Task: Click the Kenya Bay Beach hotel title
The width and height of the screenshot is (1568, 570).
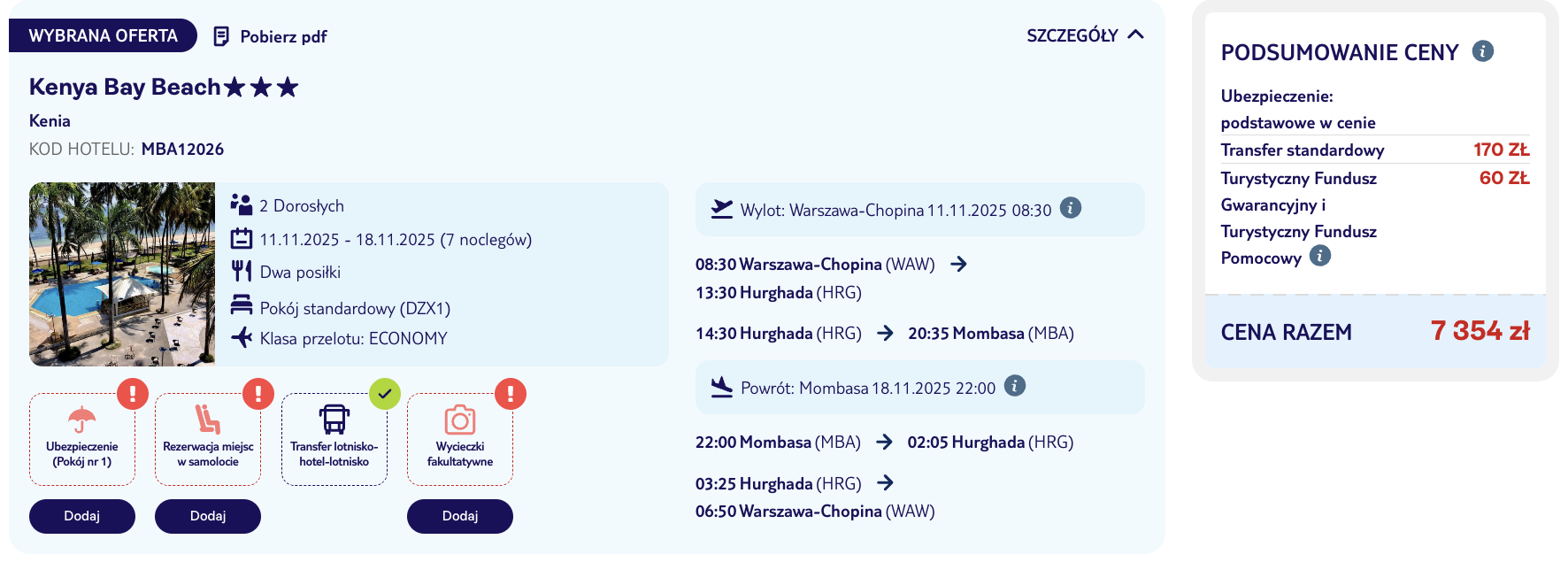Action: point(125,87)
